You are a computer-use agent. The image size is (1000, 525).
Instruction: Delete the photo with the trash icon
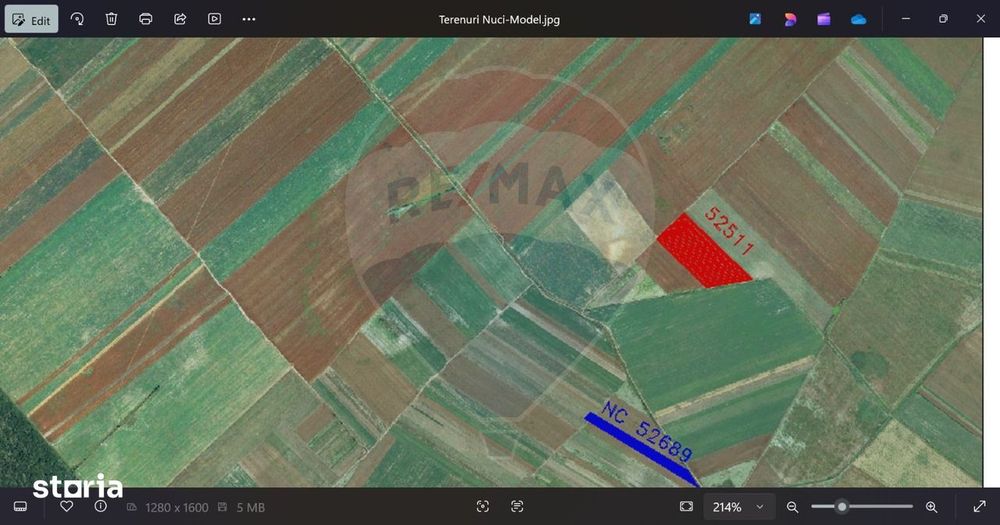tap(112, 19)
